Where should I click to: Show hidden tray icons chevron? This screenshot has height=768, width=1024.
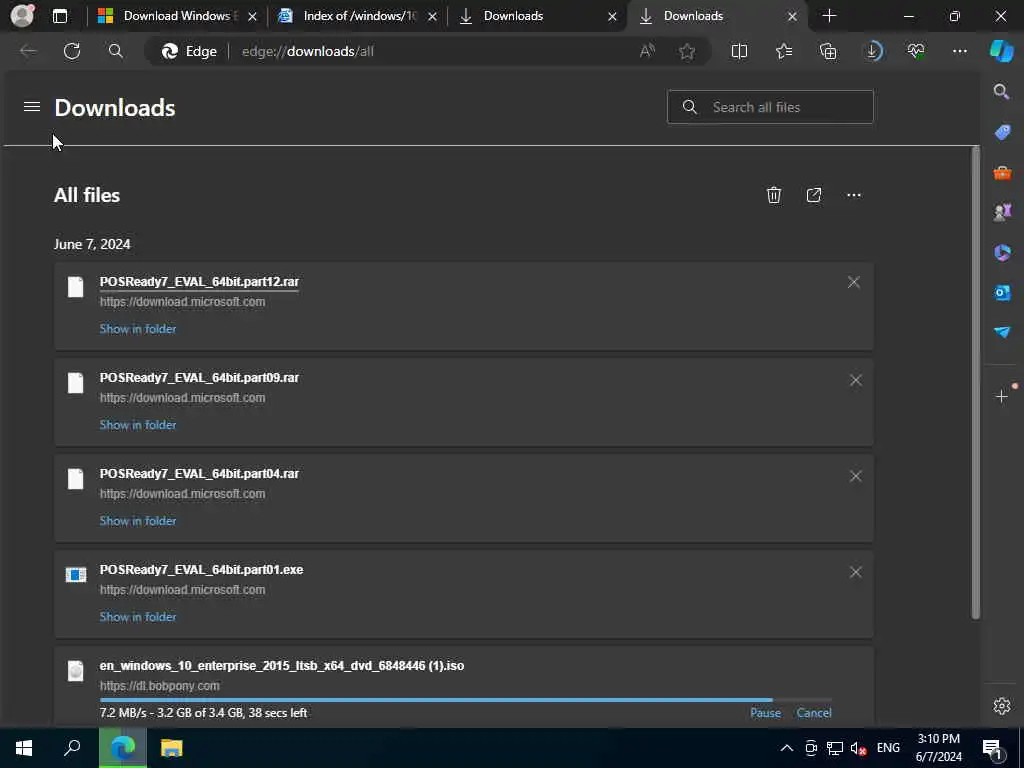coord(786,748)
